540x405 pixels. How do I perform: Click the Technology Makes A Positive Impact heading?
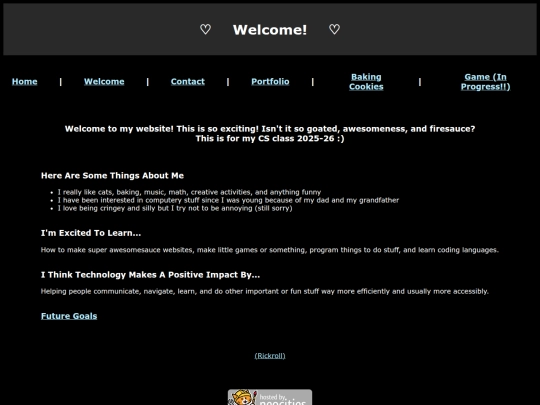pos(150,275)
